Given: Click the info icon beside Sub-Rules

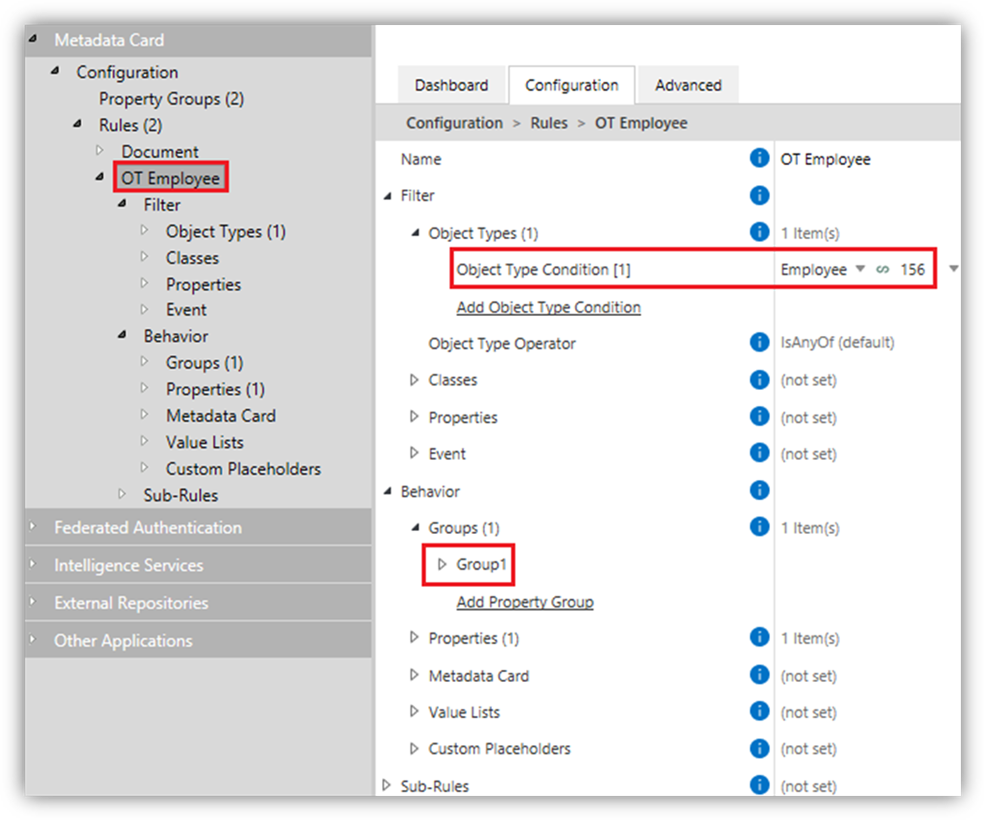Looking at the screenshot, I should click(x=760, y=785).
